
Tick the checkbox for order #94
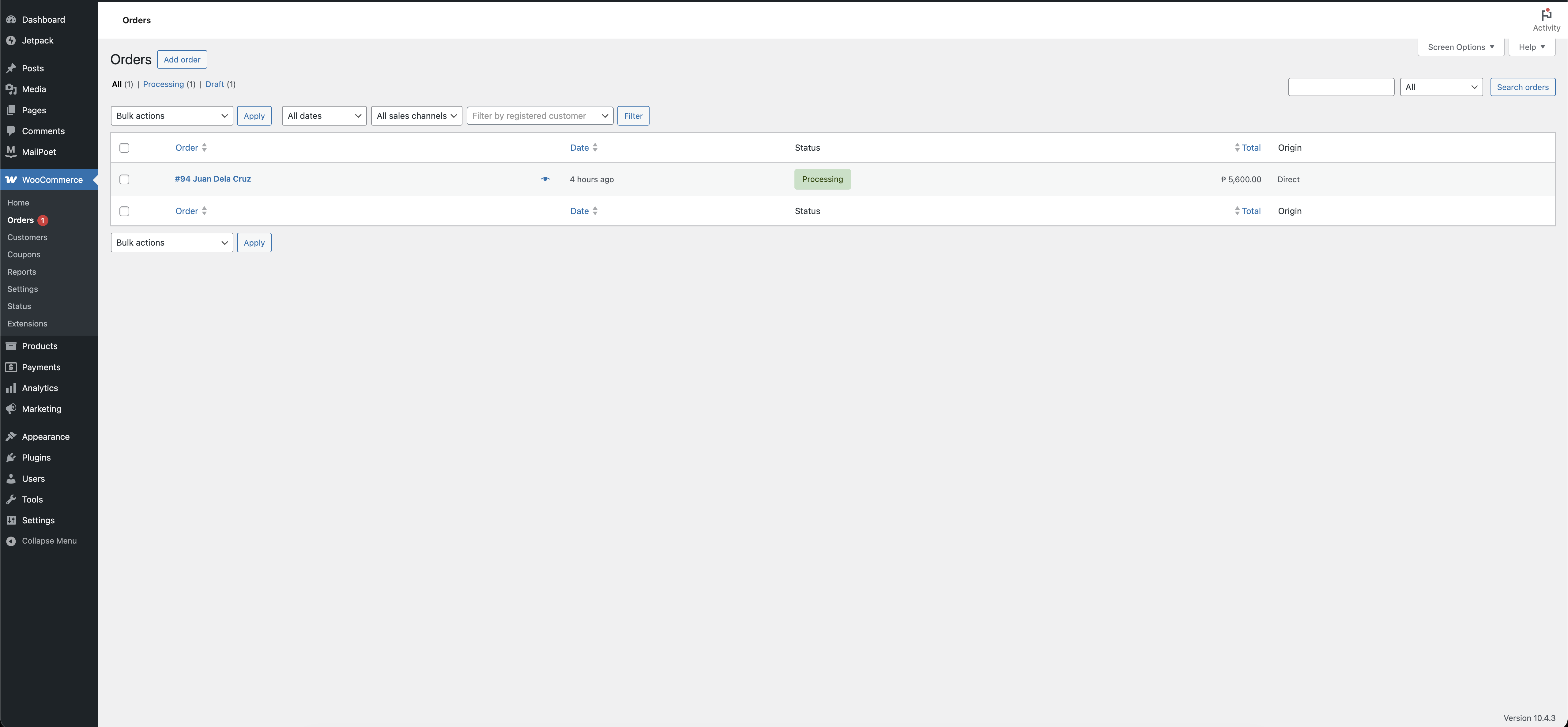(x=124, y=179)
